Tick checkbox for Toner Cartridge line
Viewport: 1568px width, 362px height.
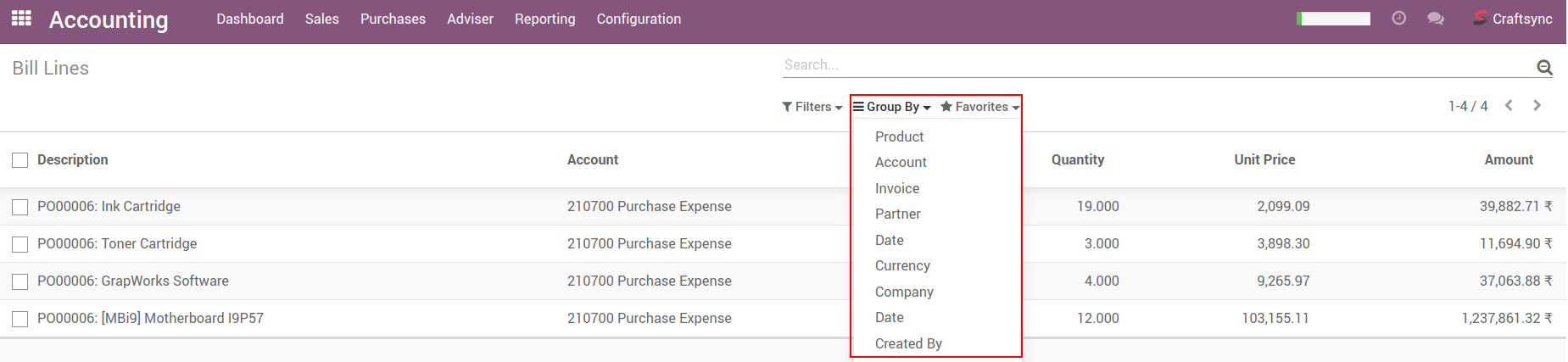[20, 244]
